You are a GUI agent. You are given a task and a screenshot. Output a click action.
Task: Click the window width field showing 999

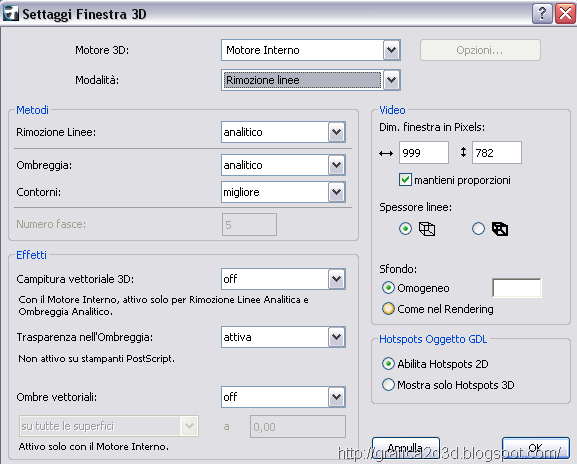point(424,152)
